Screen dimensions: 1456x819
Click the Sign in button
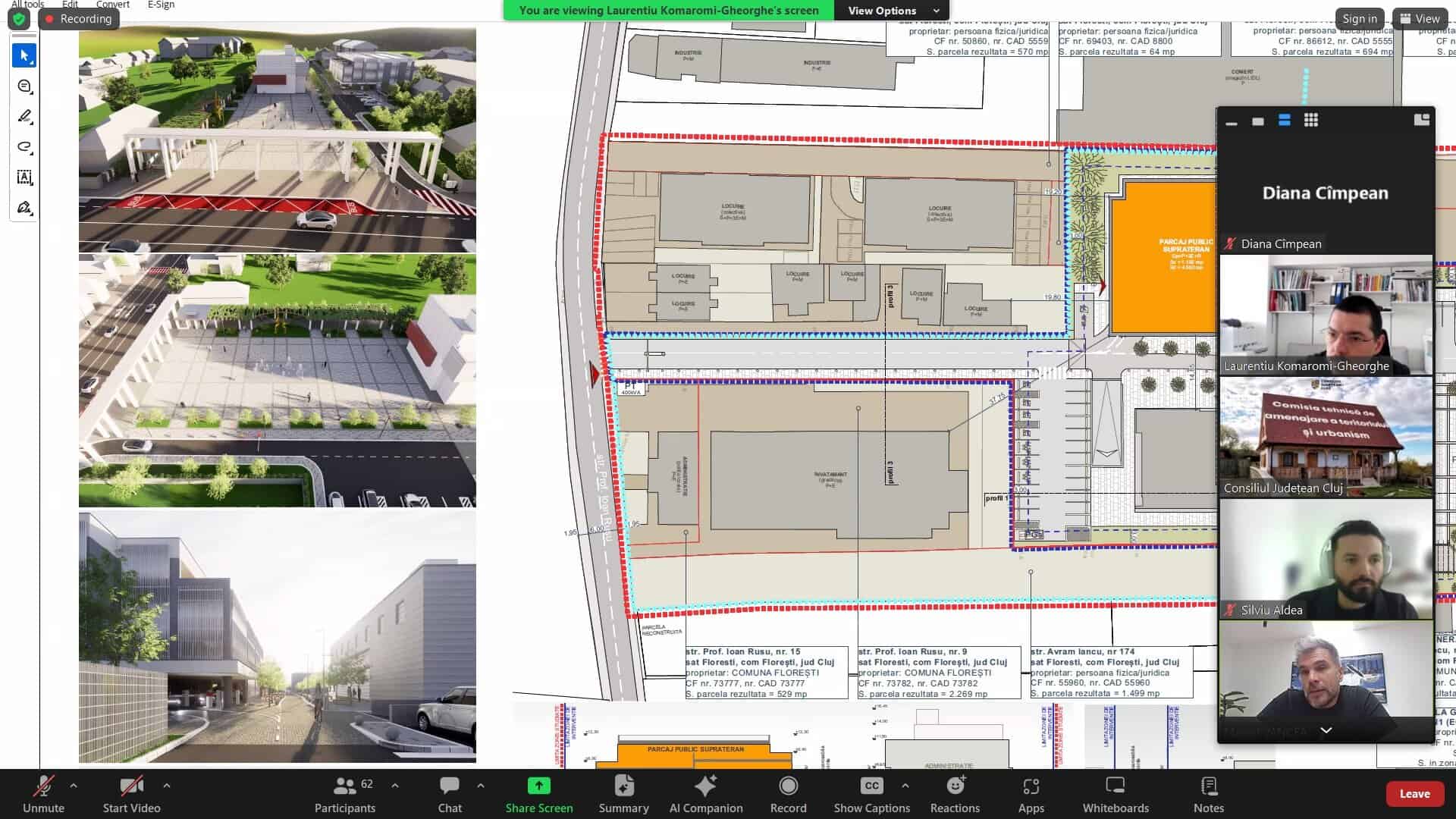(x=1359, y=19)
